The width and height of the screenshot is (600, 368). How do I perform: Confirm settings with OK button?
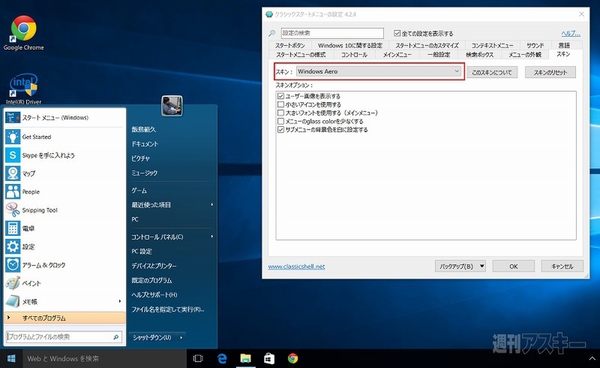coord(514,266)
